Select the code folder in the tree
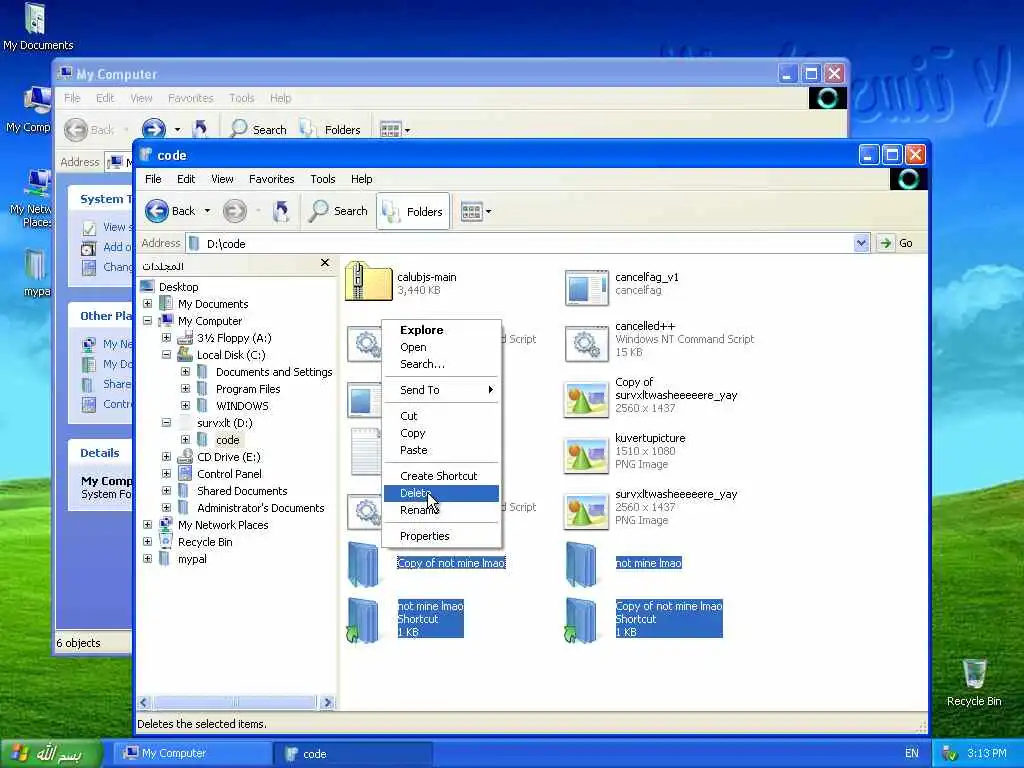 (227, 440)
